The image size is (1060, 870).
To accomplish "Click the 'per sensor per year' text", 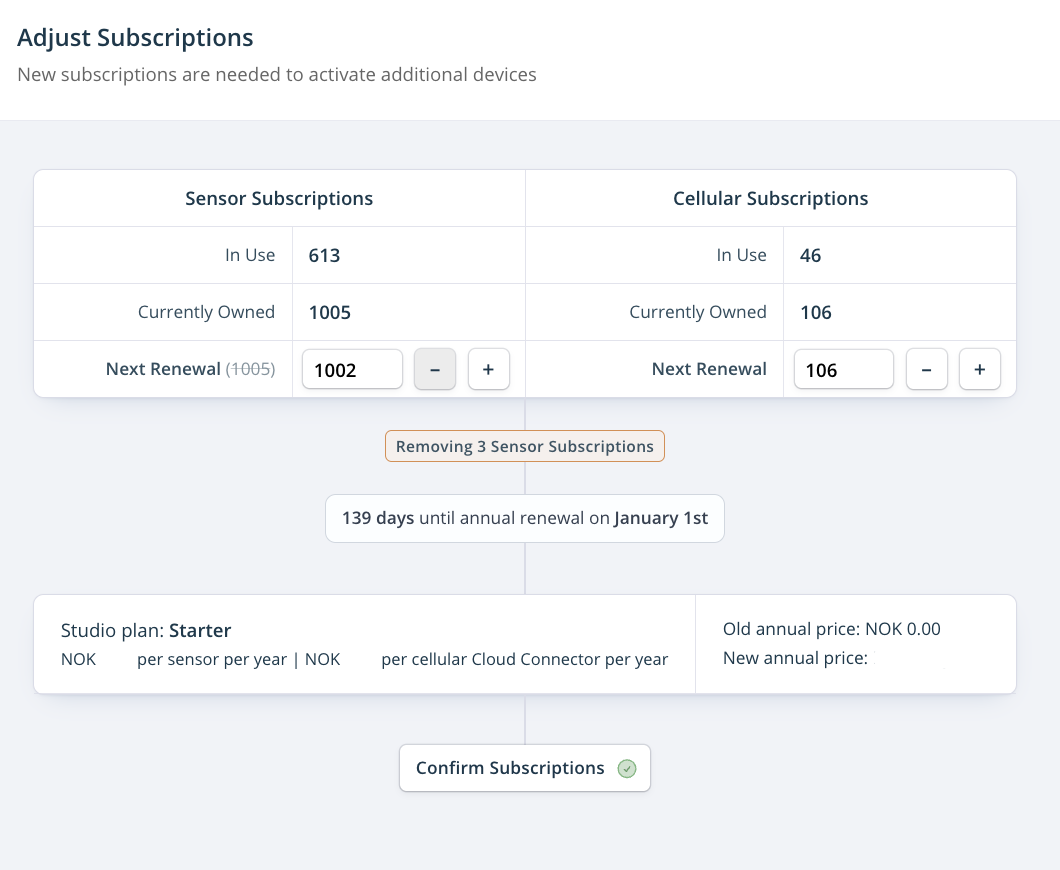I will click(x=212, y=660).
